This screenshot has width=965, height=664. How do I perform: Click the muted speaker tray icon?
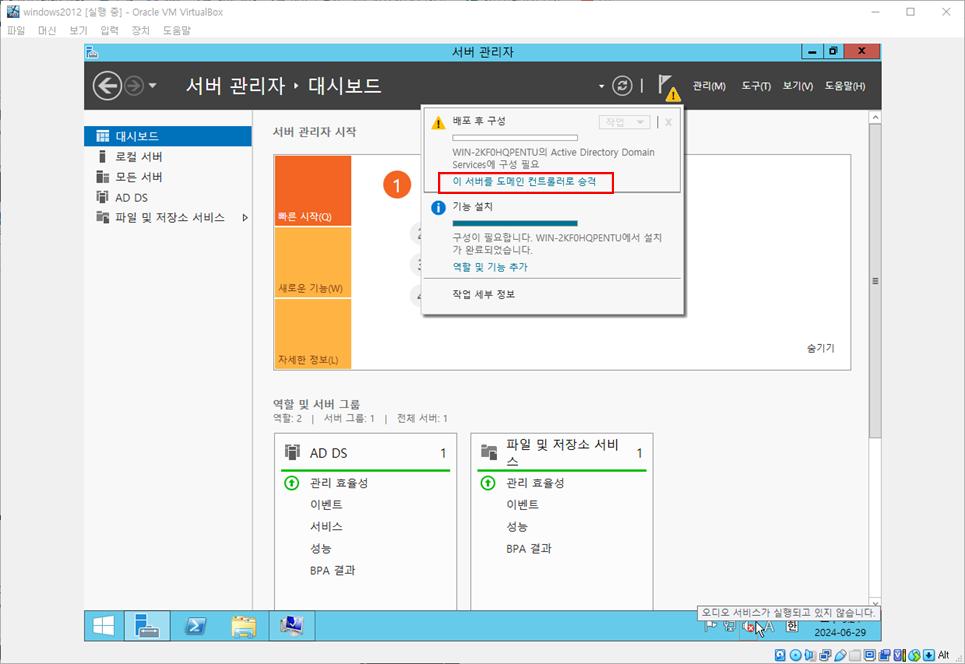tap(748, 626)
